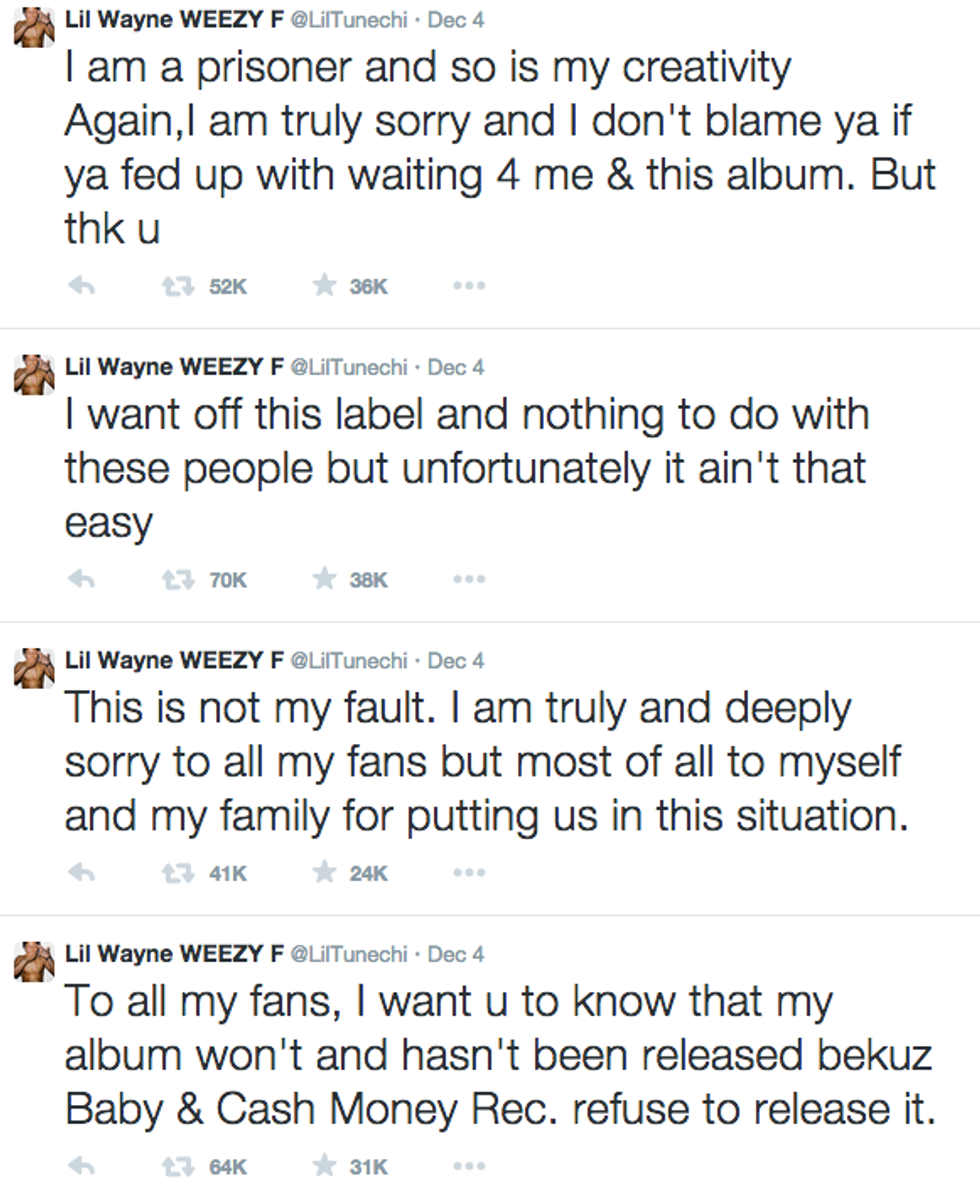Retweet the 'To all my fans' tweet
Viewport: 980px width, 1203px height.
tap(177, 1166)
